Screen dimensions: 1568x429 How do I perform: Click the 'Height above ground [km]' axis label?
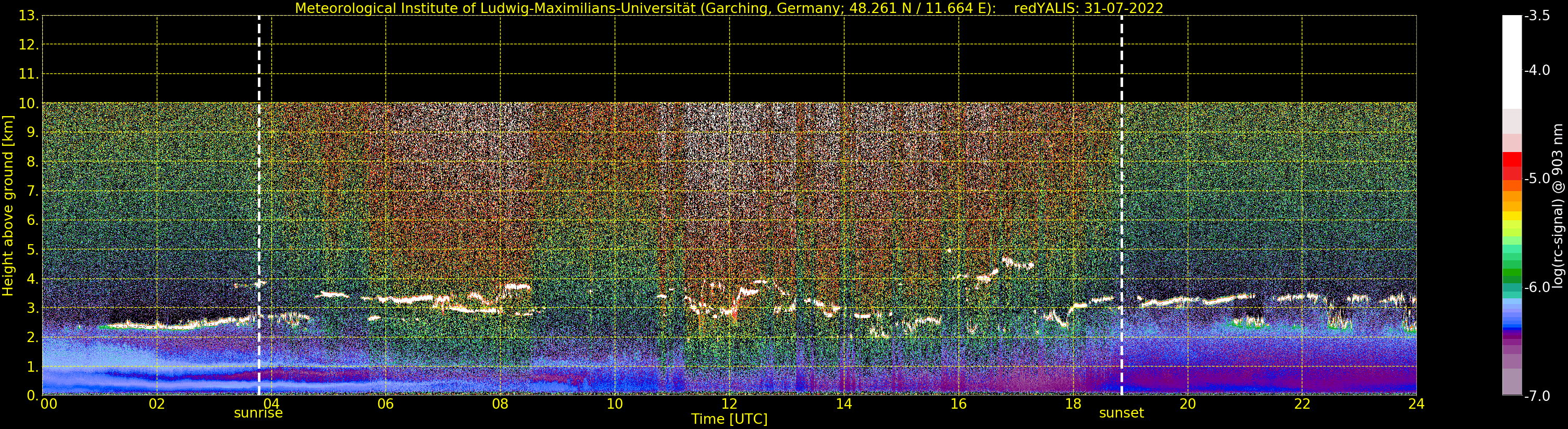tap(8, 206)
